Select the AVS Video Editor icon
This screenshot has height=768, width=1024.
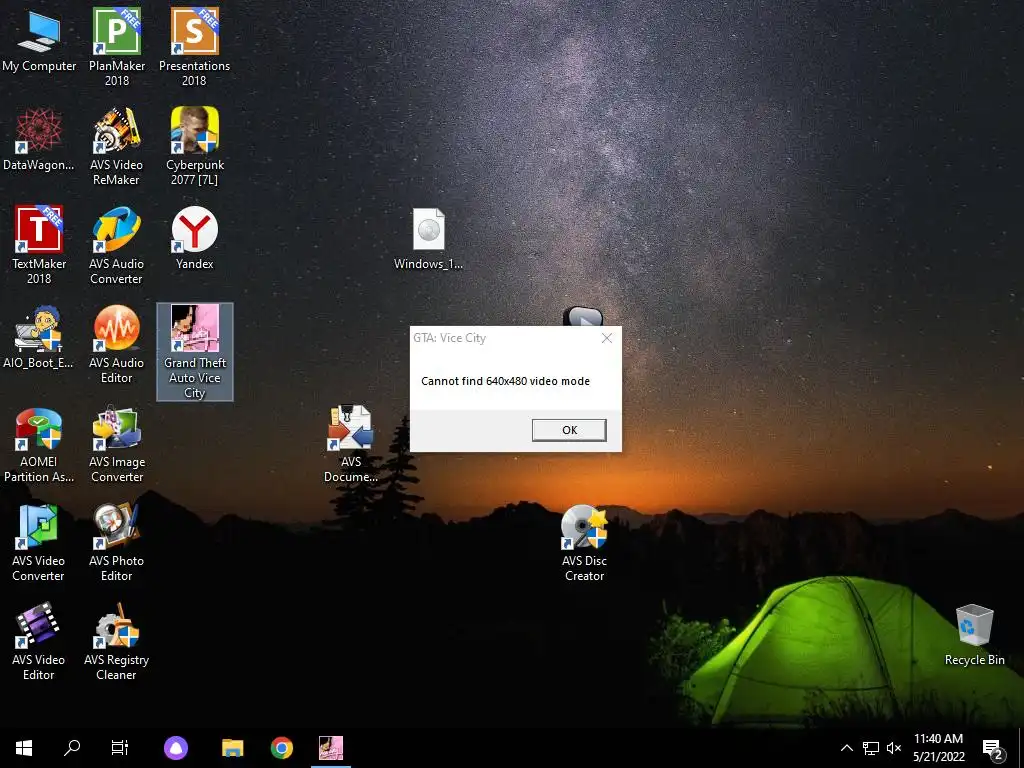tap(39, 643)
